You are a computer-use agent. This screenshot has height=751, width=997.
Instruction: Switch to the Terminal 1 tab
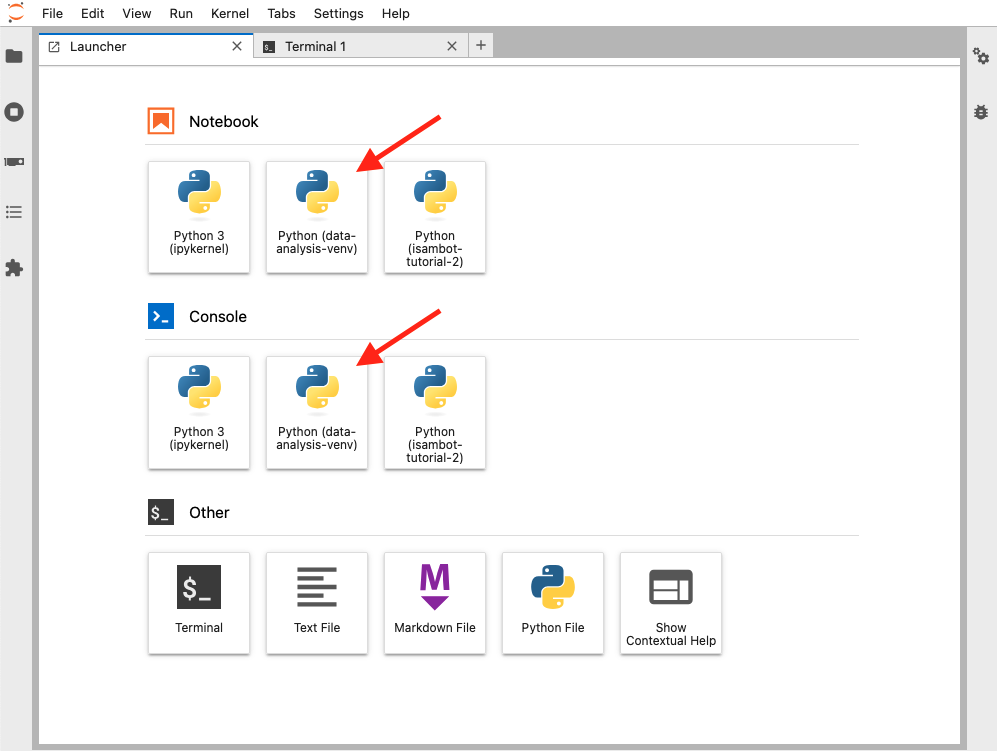click(x=361, y=46)
